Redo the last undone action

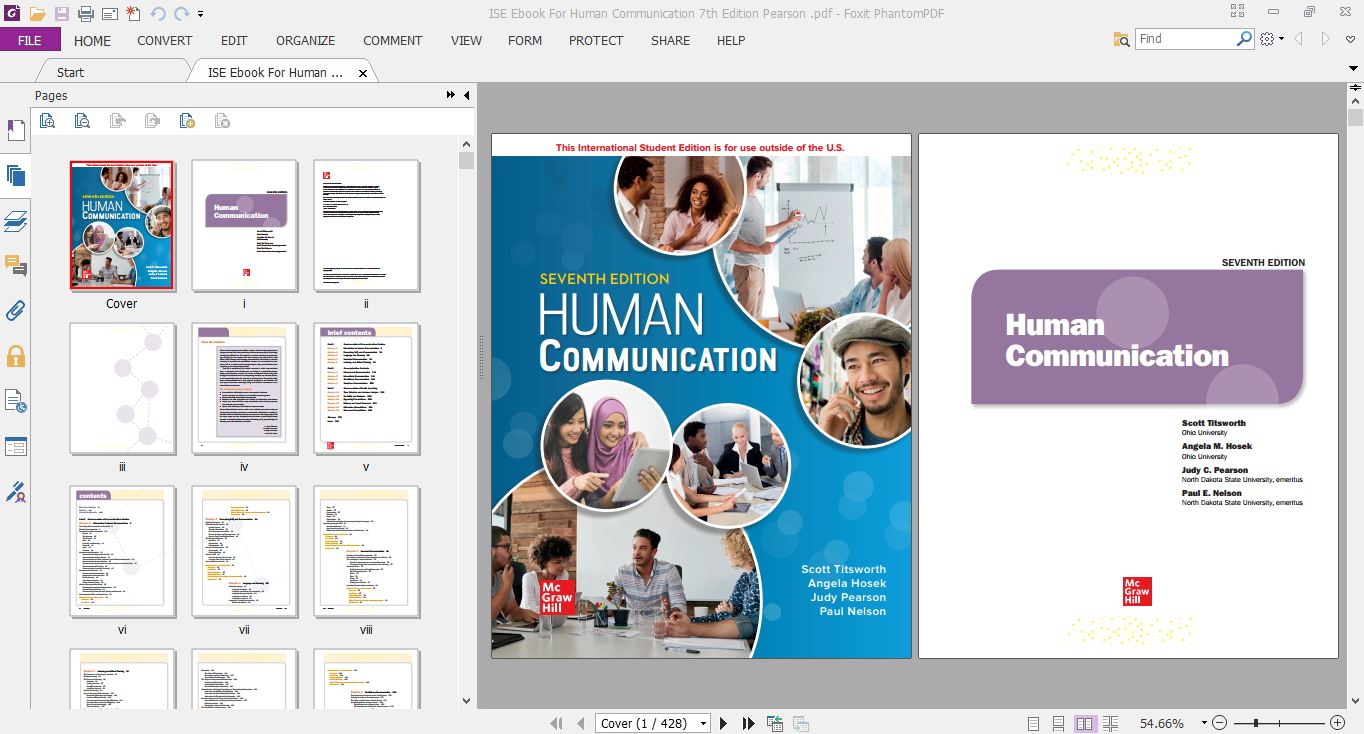[x=182, y=14]
